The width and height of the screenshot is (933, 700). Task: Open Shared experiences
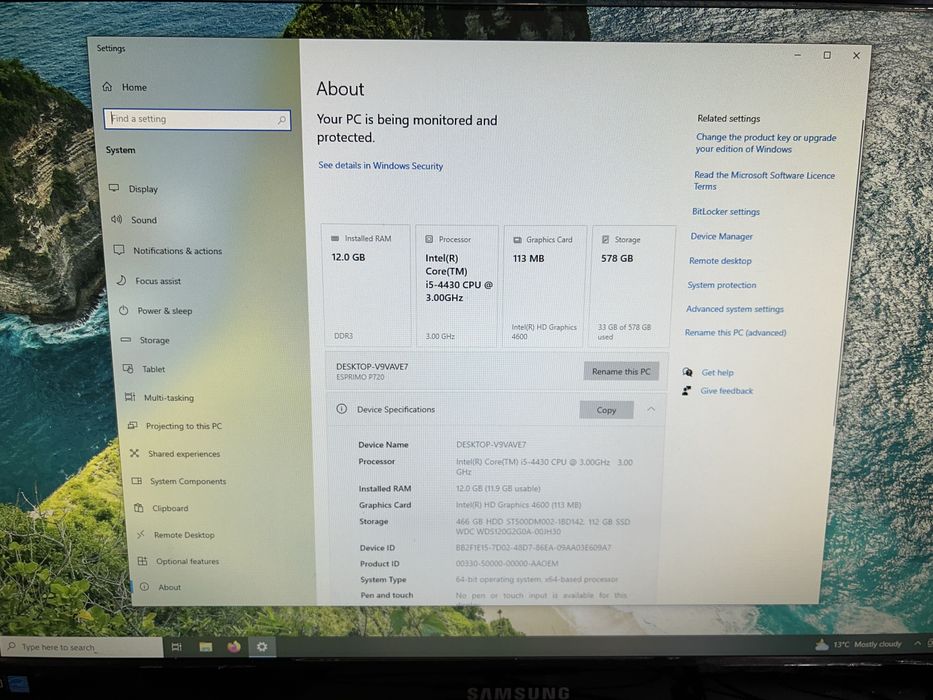tap(175, 454)
